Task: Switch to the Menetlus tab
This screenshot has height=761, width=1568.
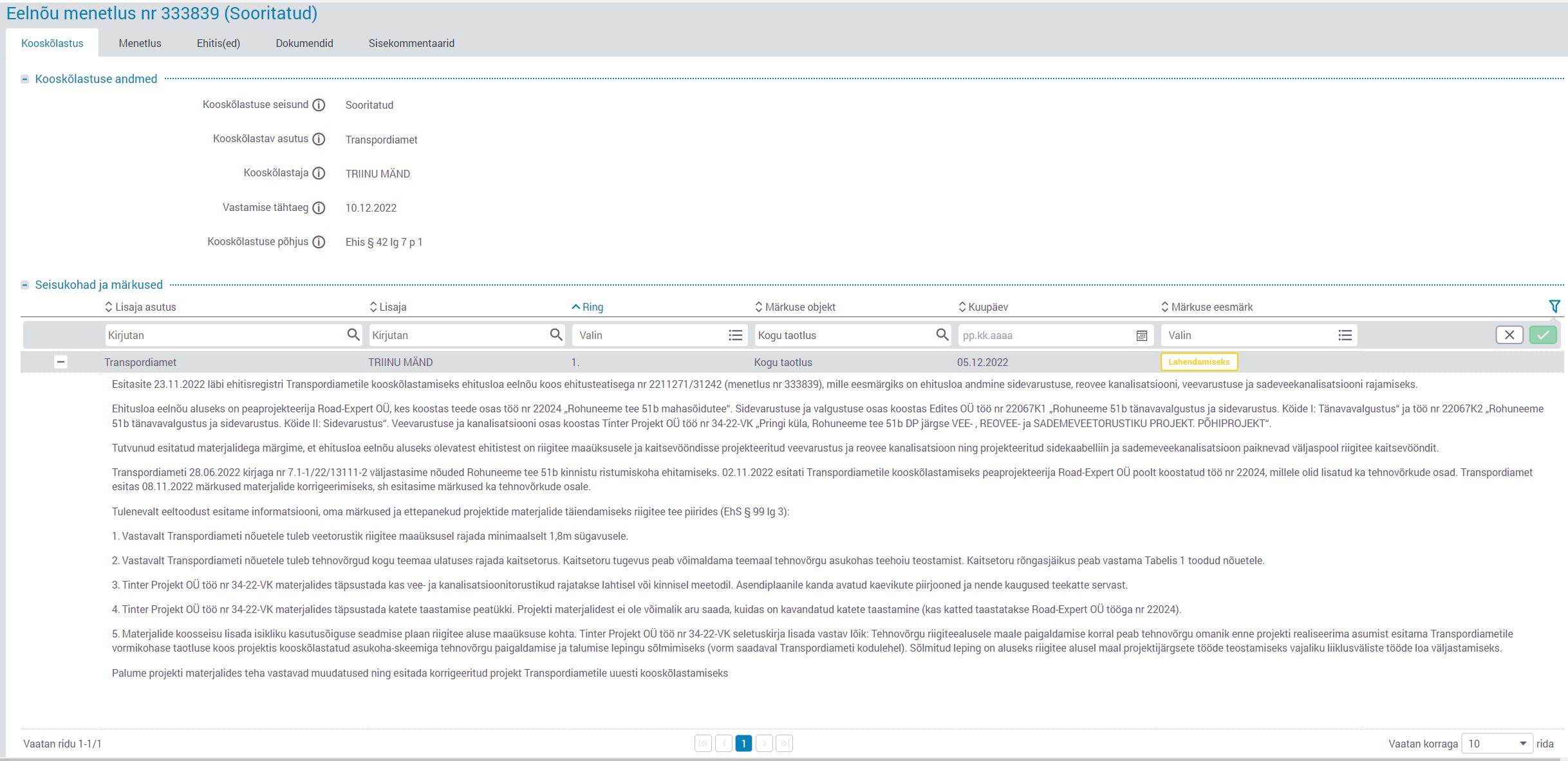Action: (x=140, y=43)
